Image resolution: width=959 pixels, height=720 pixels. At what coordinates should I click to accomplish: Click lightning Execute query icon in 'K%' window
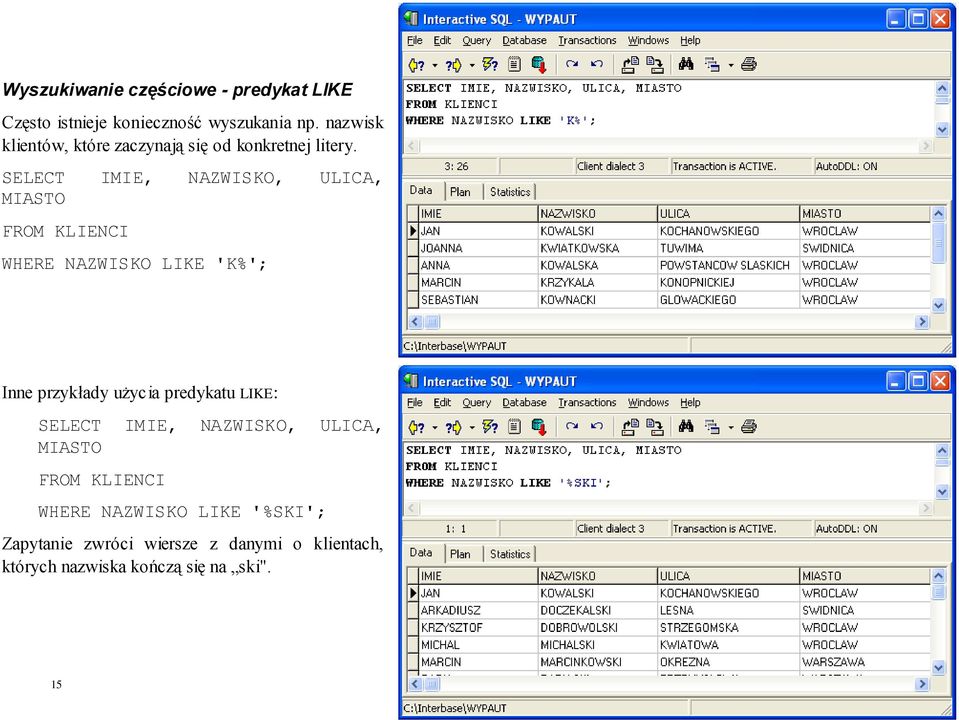pos(490,64)
